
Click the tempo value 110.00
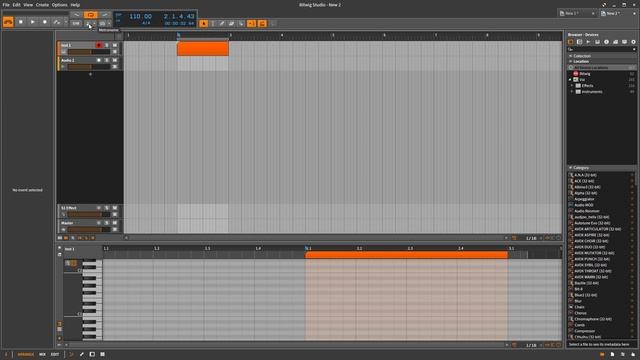tap(140, 16)
